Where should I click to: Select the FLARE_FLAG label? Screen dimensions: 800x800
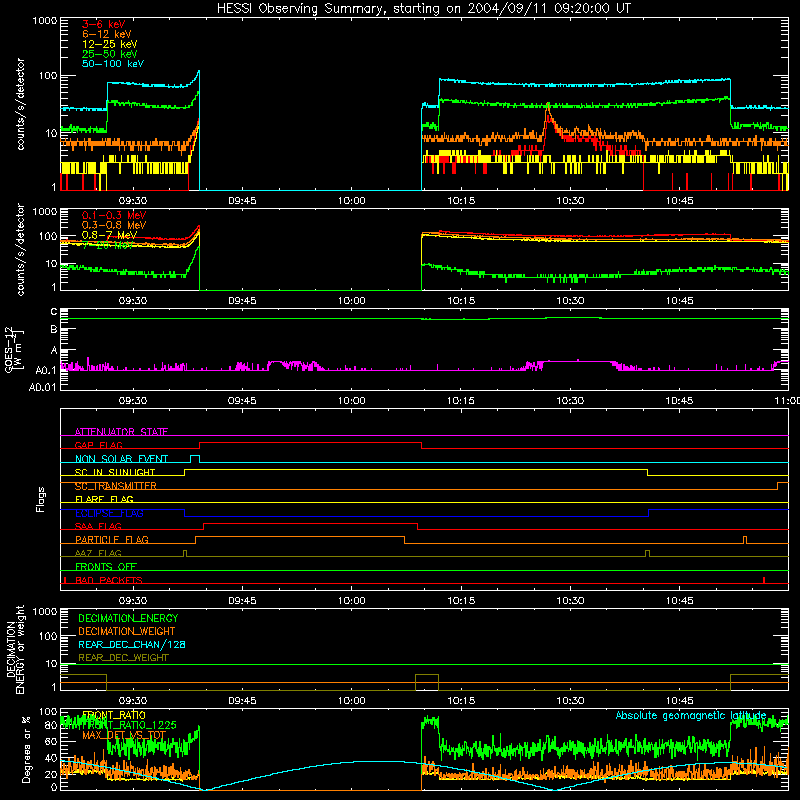click(104, 499)
